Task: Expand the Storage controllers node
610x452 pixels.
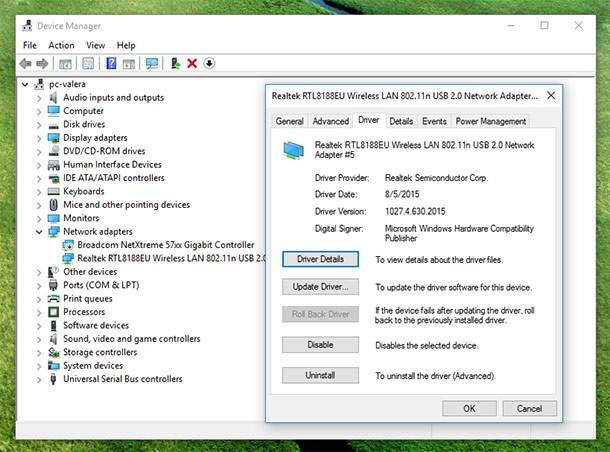Action: coord(39,352)
